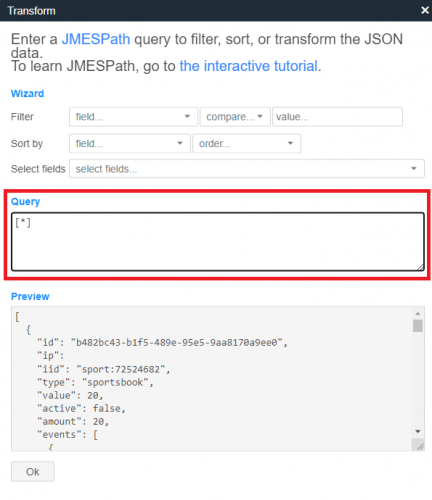The height and width of the screenshot is (500, 432).
Task: Open the Select fields dropdown
Action: pyautogui.click(x=247, y=169)
